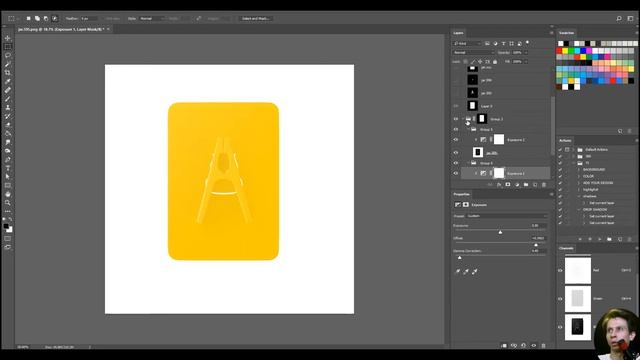Click Begin recording icon in Actions panel
Screen dimensions: 640x360
pos(590,239)
